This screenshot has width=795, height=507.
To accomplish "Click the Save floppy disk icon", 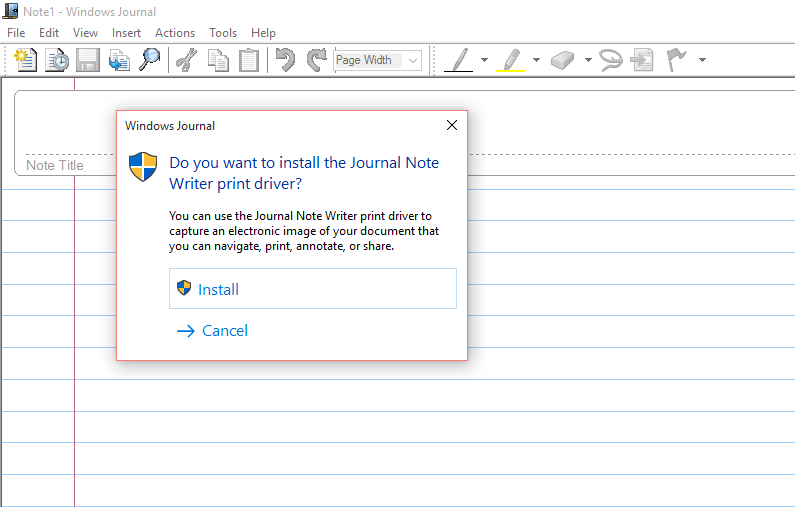I will (88, 60).
